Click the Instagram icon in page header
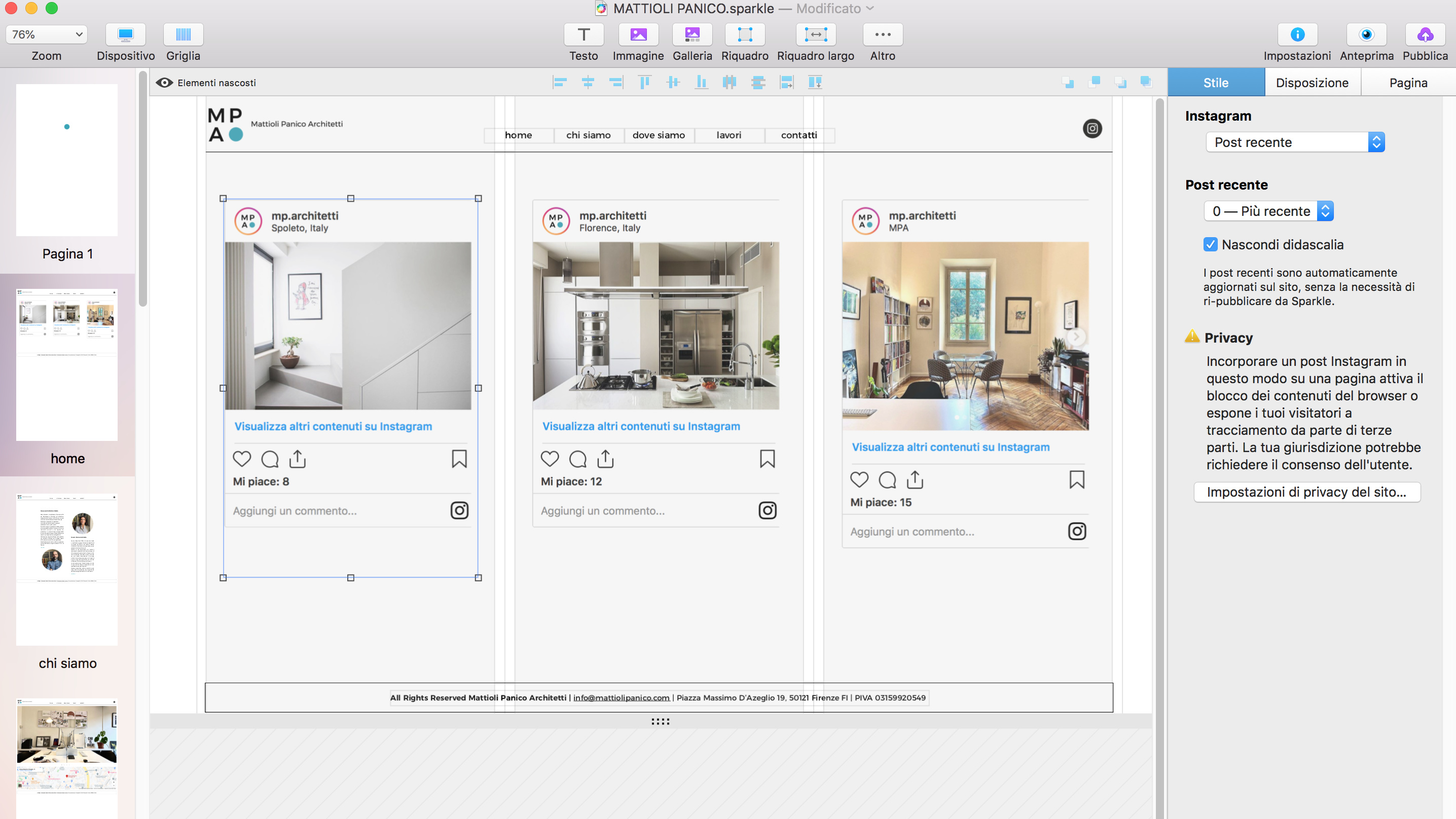 pyautogui.click(x=1092, y=128)
